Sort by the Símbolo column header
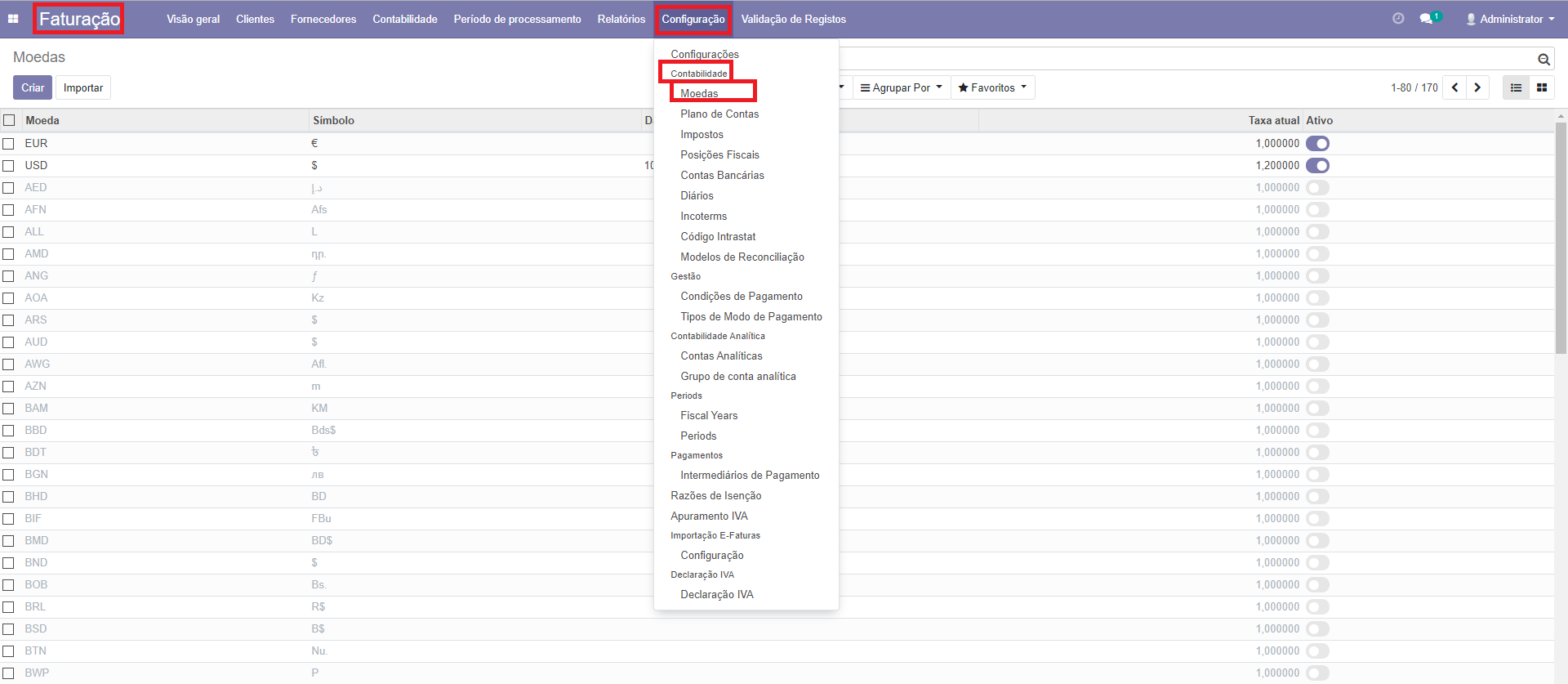 333,121
